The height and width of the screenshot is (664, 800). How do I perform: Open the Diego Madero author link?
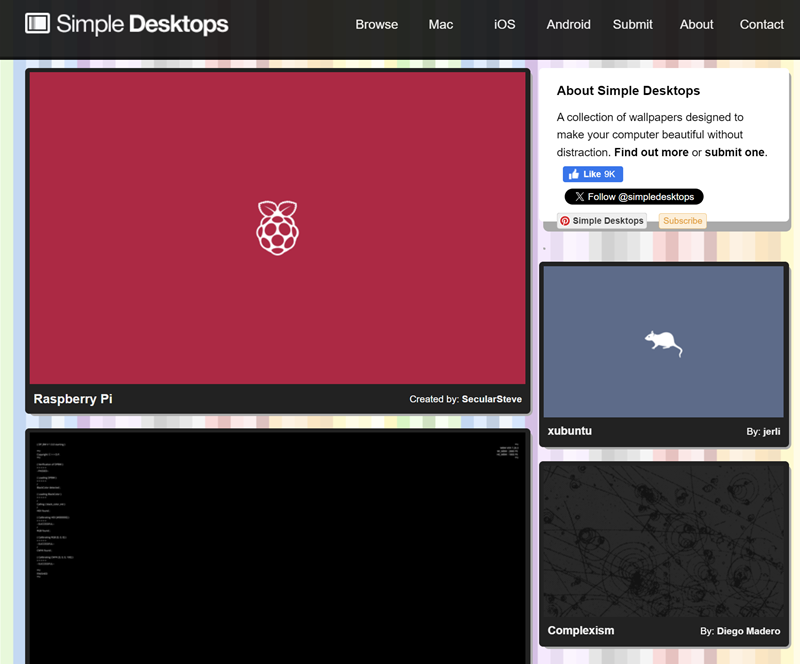tap(748, 631)
